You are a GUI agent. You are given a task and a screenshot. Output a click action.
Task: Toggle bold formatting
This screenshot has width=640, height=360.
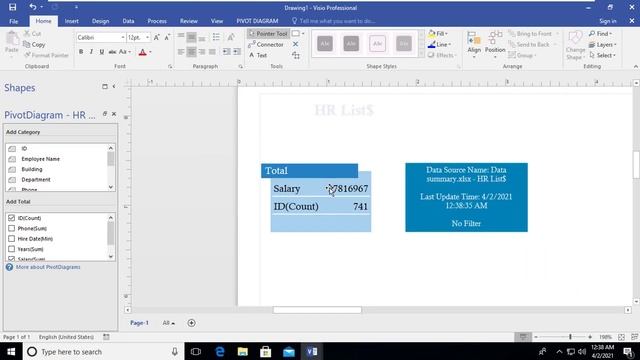point(81,52)
